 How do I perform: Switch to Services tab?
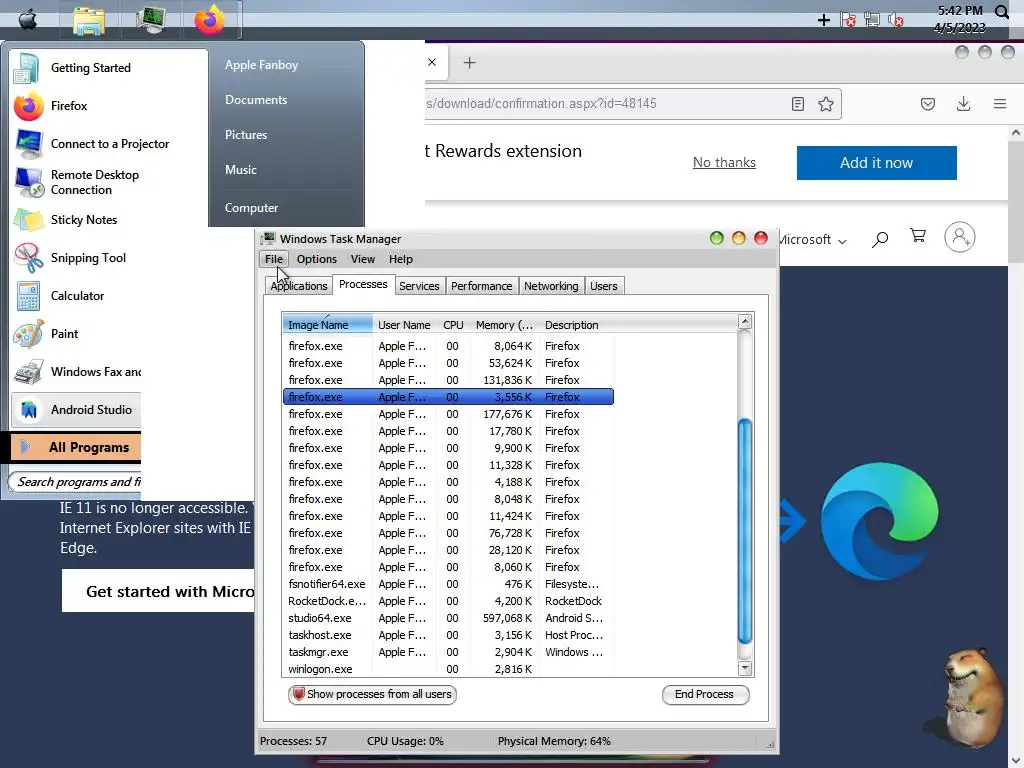pos(419,286)
